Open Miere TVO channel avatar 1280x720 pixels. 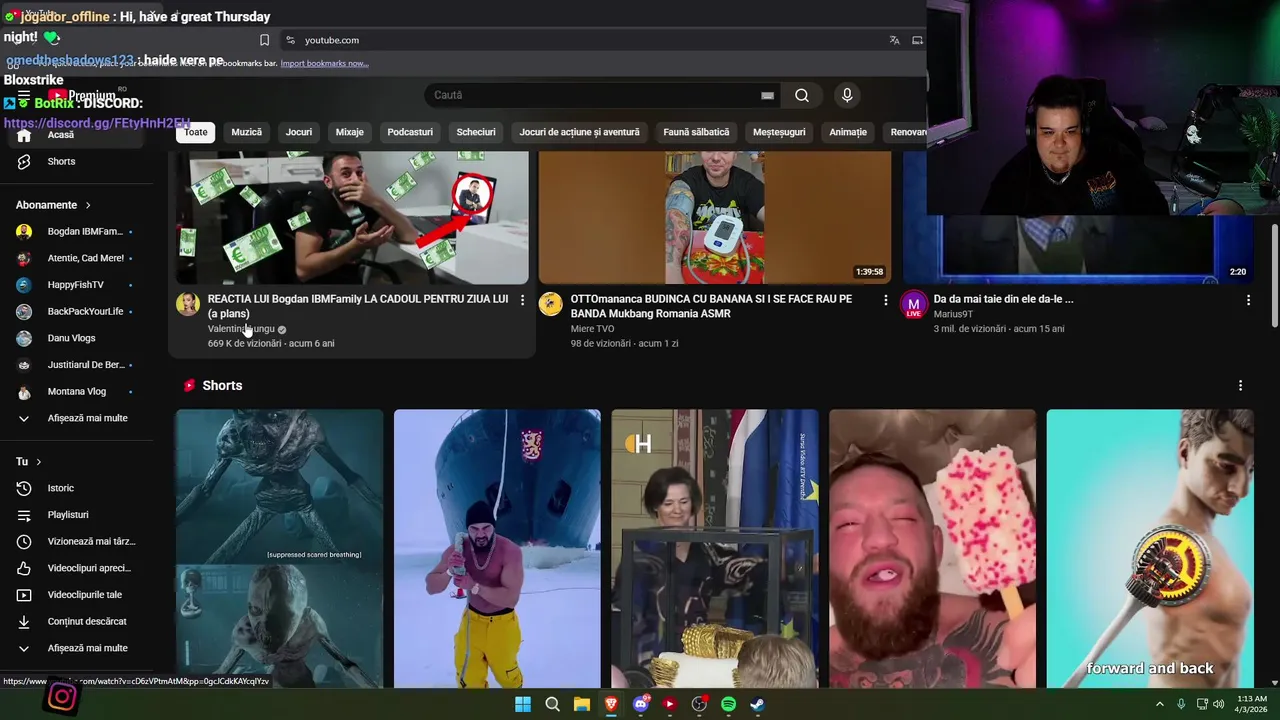coord(551,304)
